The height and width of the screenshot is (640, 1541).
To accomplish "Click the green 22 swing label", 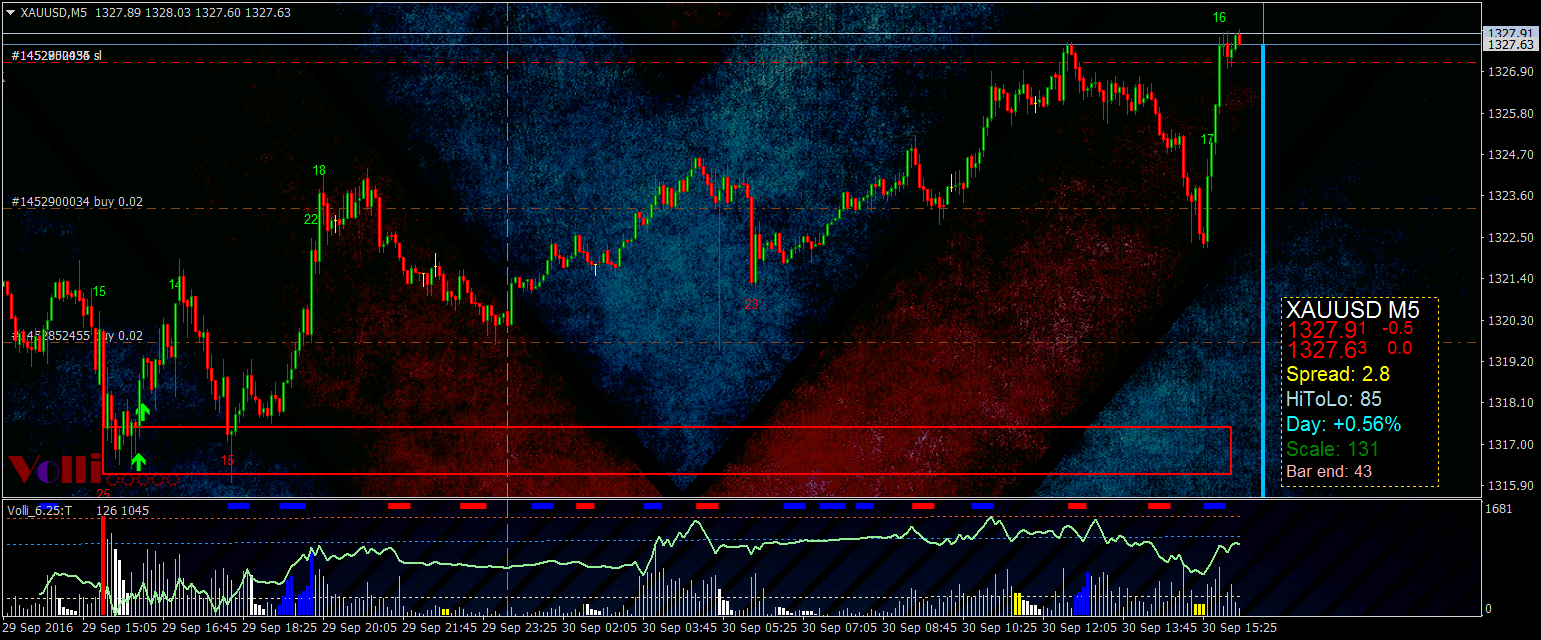I will tap(311, 219).
